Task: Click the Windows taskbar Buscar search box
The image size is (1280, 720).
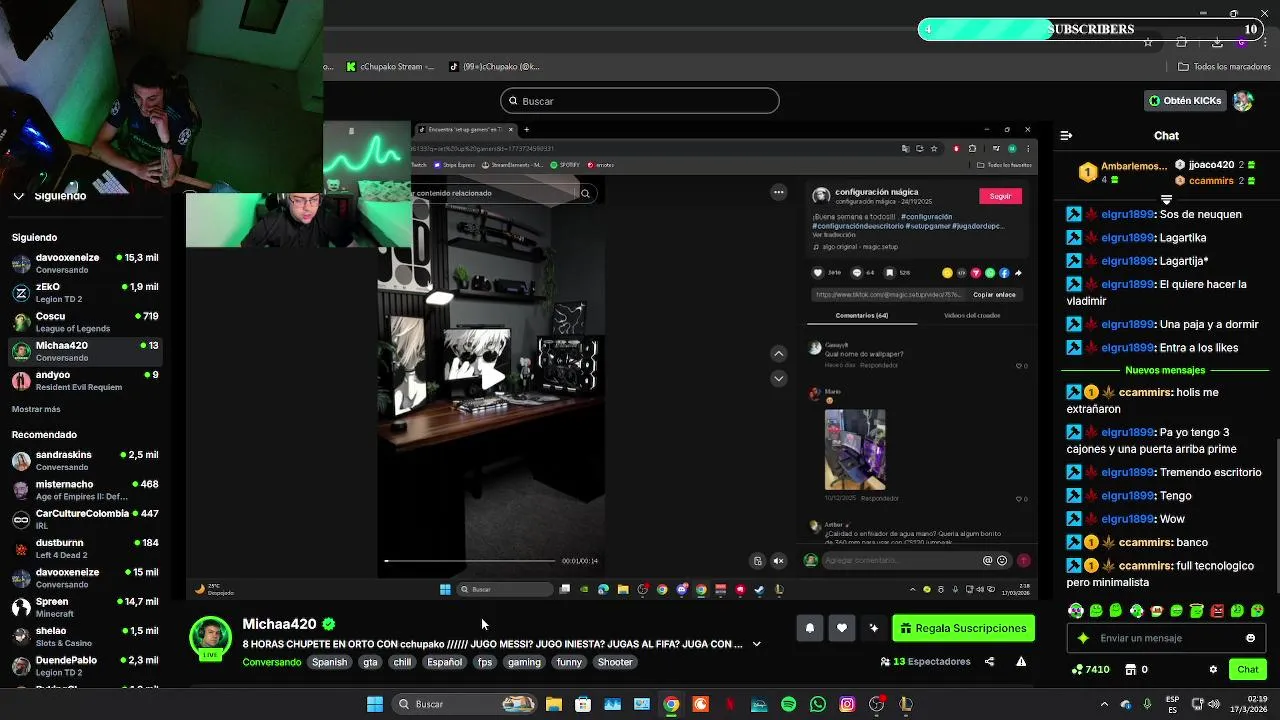Action: 466,704
